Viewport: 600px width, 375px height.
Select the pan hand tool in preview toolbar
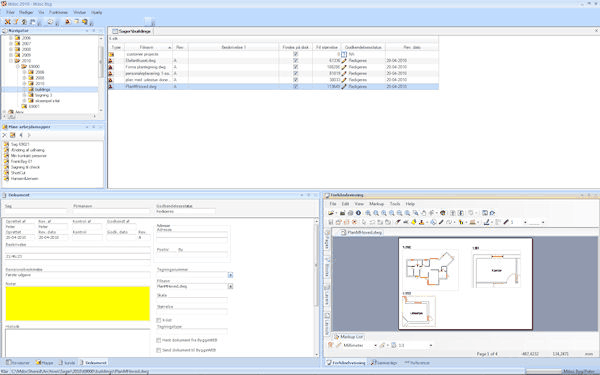click(424, 213)
